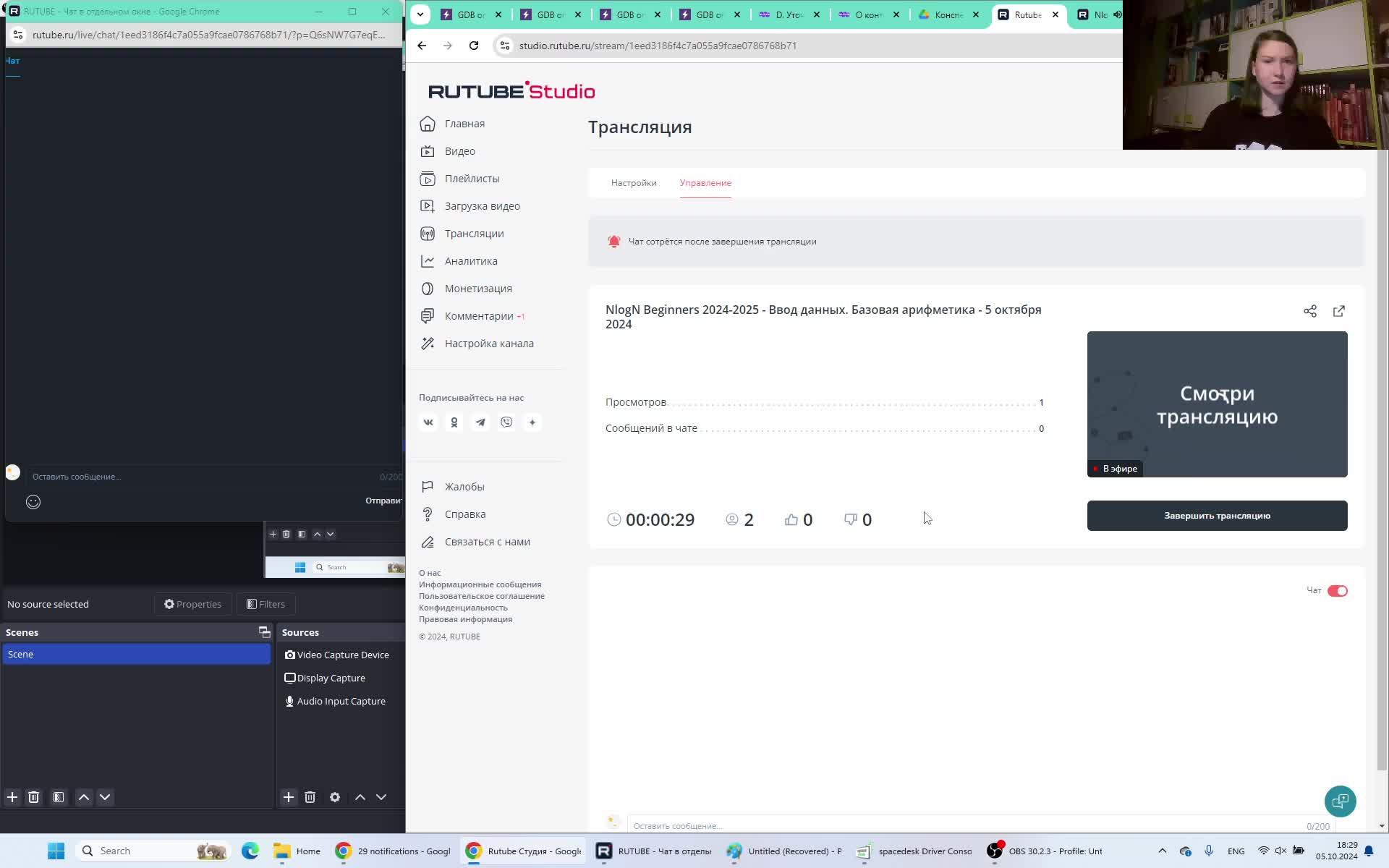Click Отправить in the chat window
Image resolution: width=1389 pixels, height=868 pixels.
pyautogui.click(x=383, y=501)
